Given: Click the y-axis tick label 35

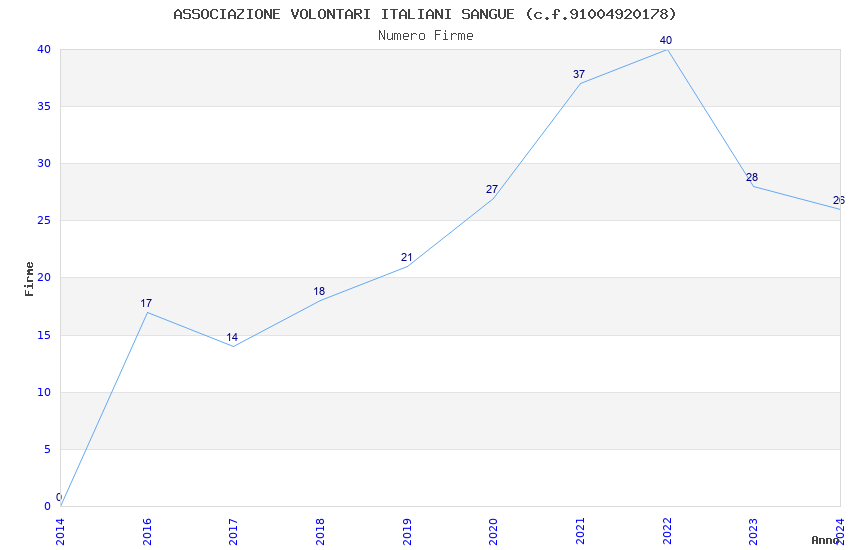Looking at the screenshot, I should (x=44, y=106).
